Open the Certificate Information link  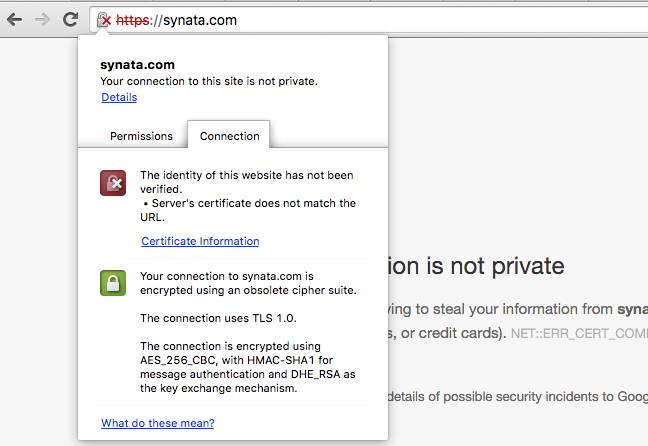tap(200, 241)
